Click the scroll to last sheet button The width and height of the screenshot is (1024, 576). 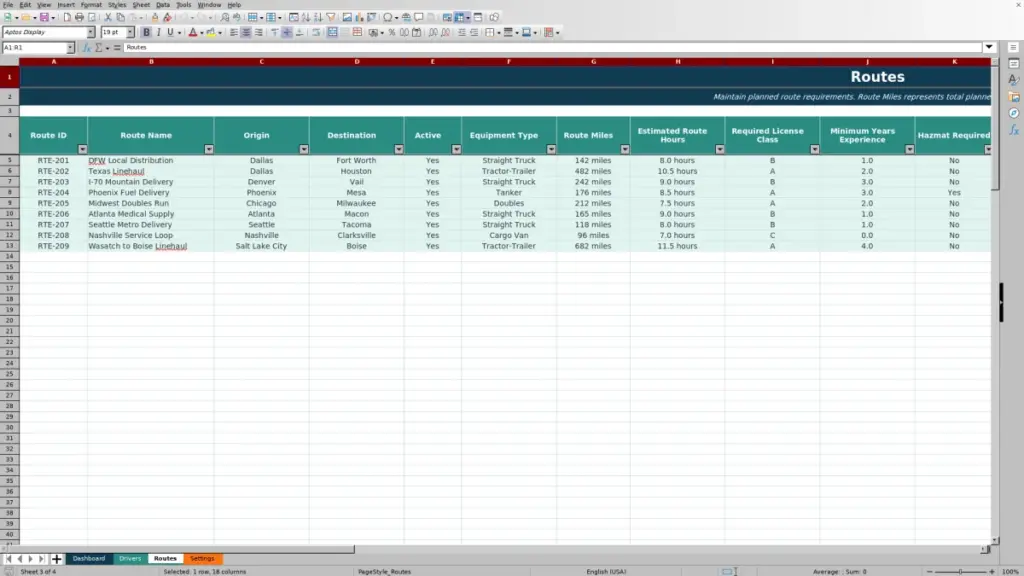(x=41, y=559)
